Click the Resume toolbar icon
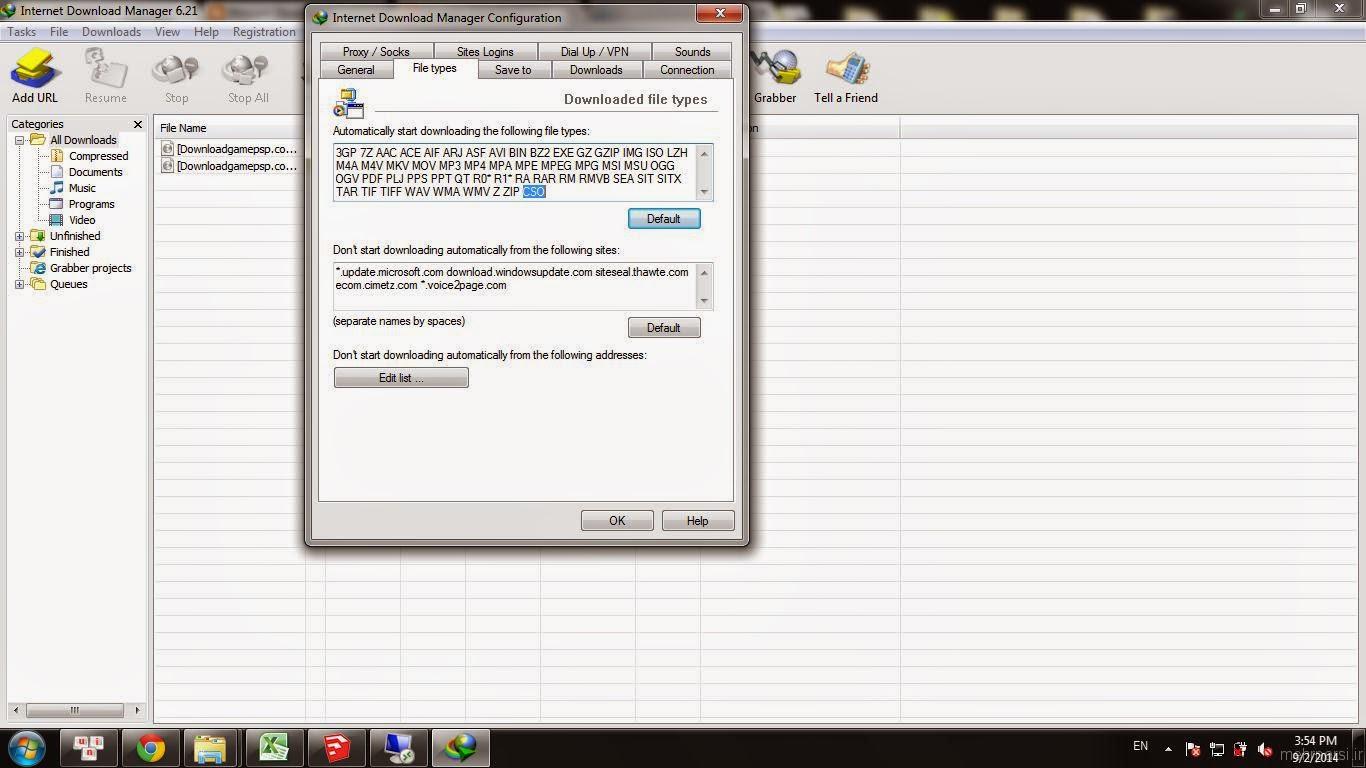Image resolution: width=1366 pixels, height=768 pixels. pyautogui.click(x=105, y=75)
